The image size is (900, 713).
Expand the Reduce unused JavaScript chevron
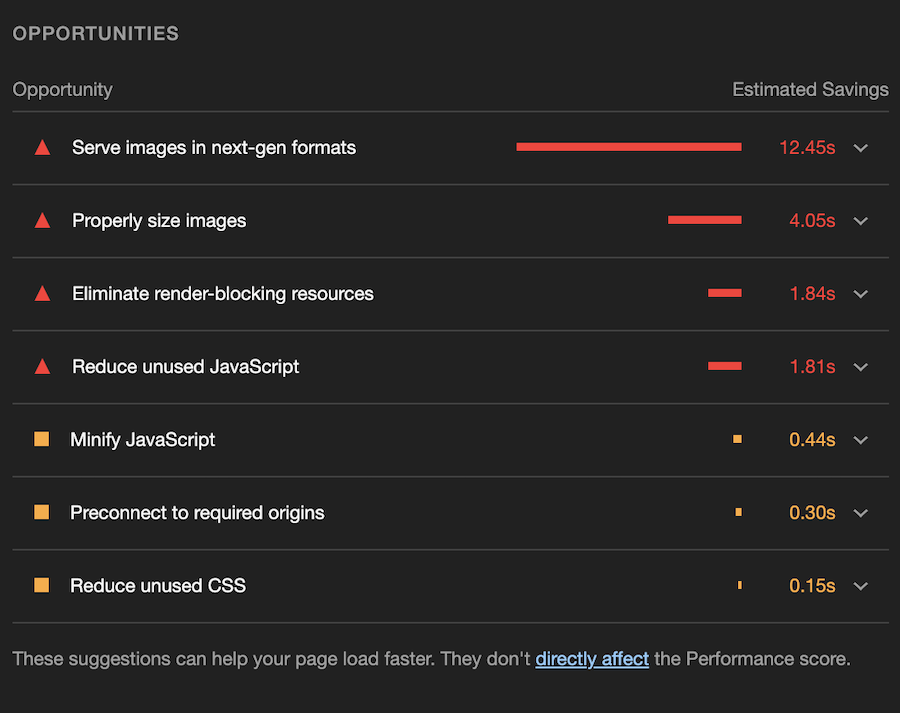point(860,367)
